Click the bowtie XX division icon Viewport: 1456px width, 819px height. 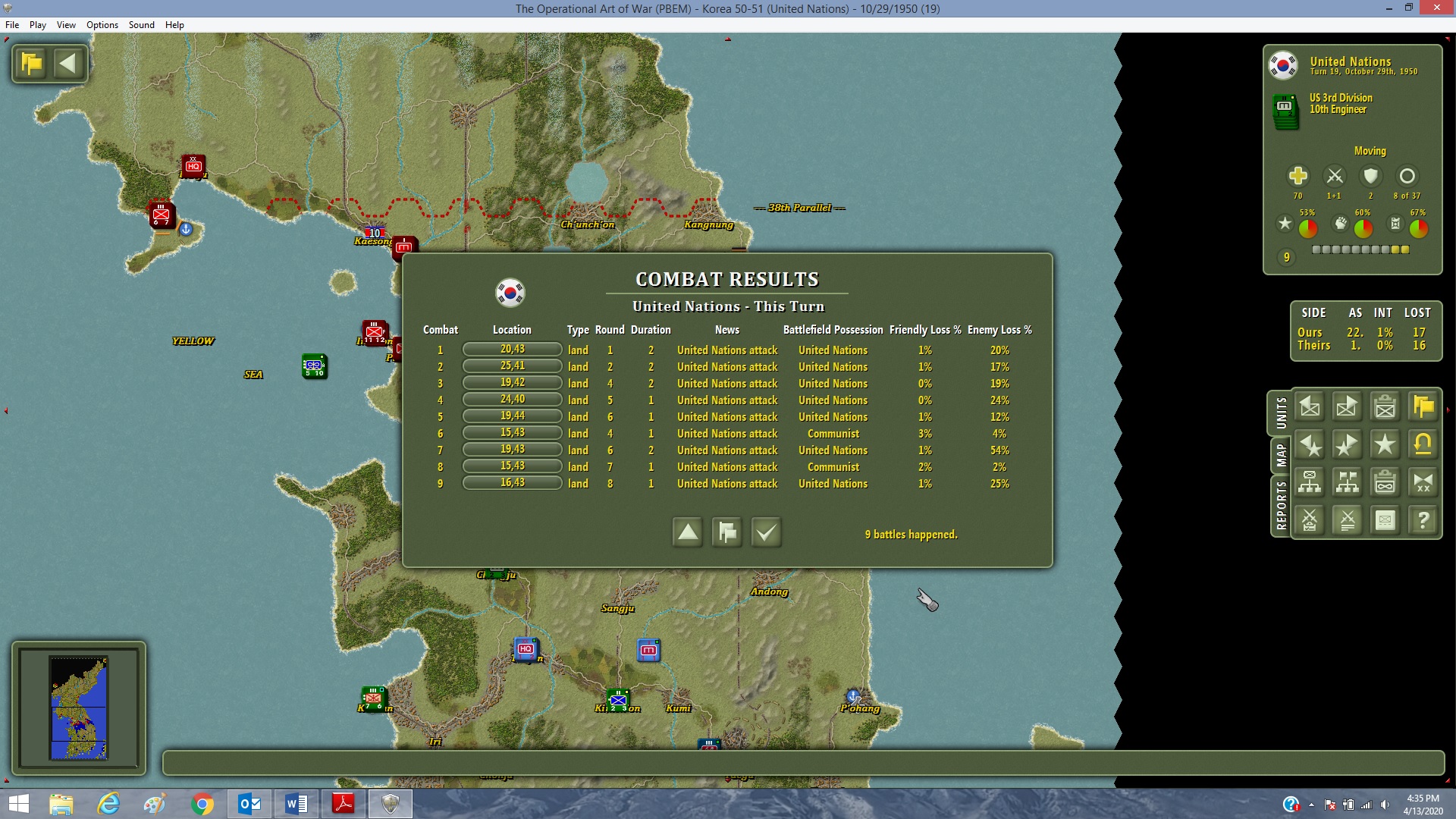point(1423,482)
